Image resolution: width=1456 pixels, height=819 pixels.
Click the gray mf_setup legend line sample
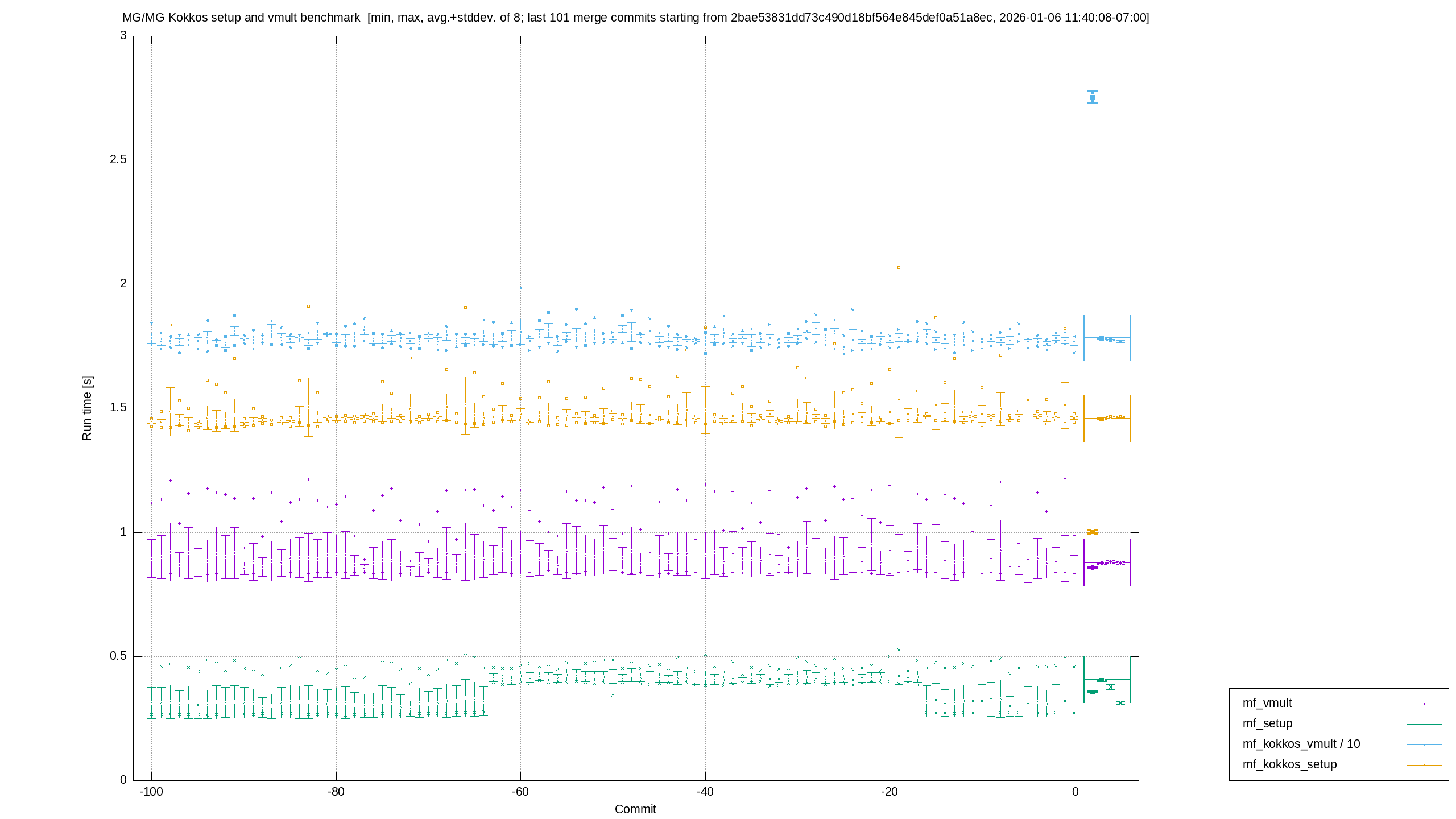tap(1424, 724)
